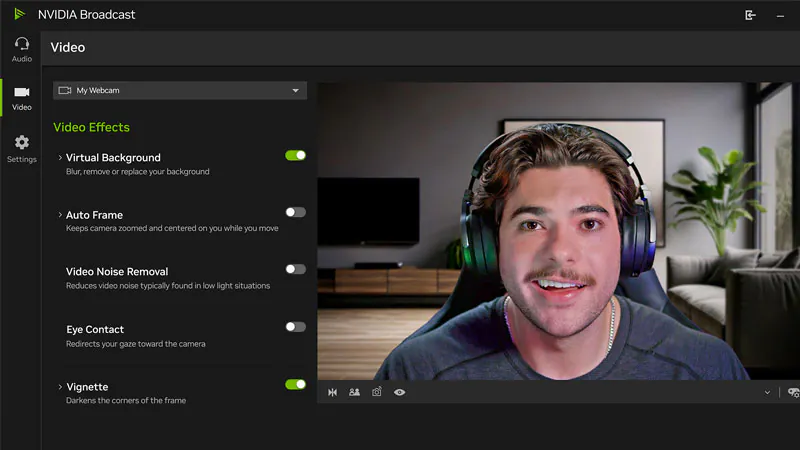The width and height of the screenshot is (800, 450).
Task: Click the camera icon in webcam selector
Action: pos(65,90)
